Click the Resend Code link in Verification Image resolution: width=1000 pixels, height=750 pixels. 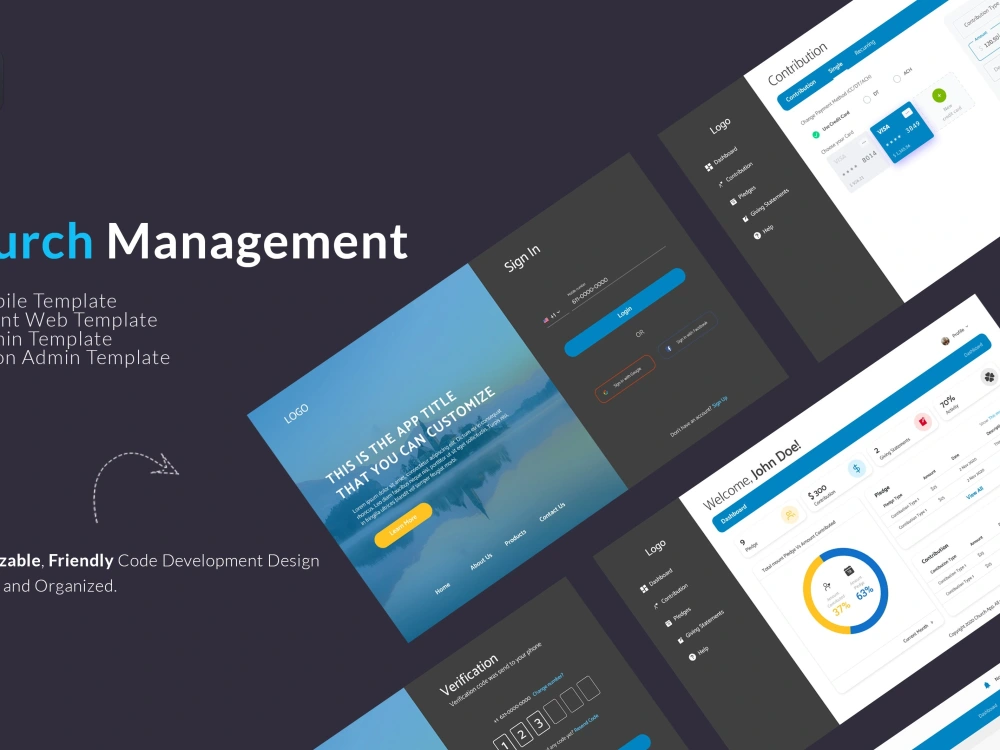[586, 723]
